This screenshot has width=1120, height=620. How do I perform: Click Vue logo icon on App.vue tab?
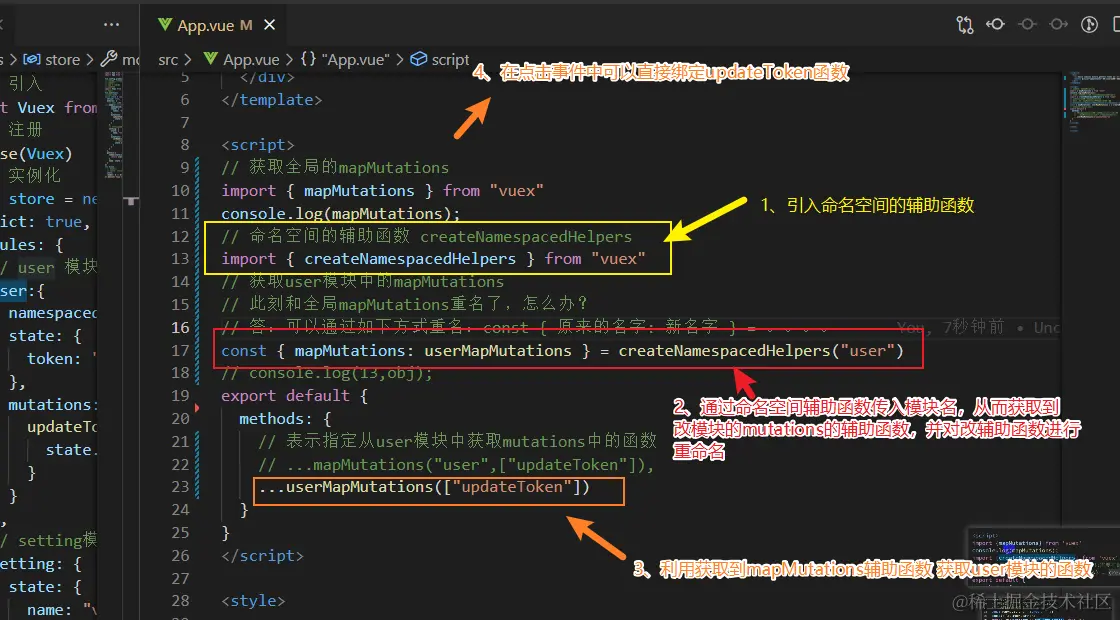point(165,25)
